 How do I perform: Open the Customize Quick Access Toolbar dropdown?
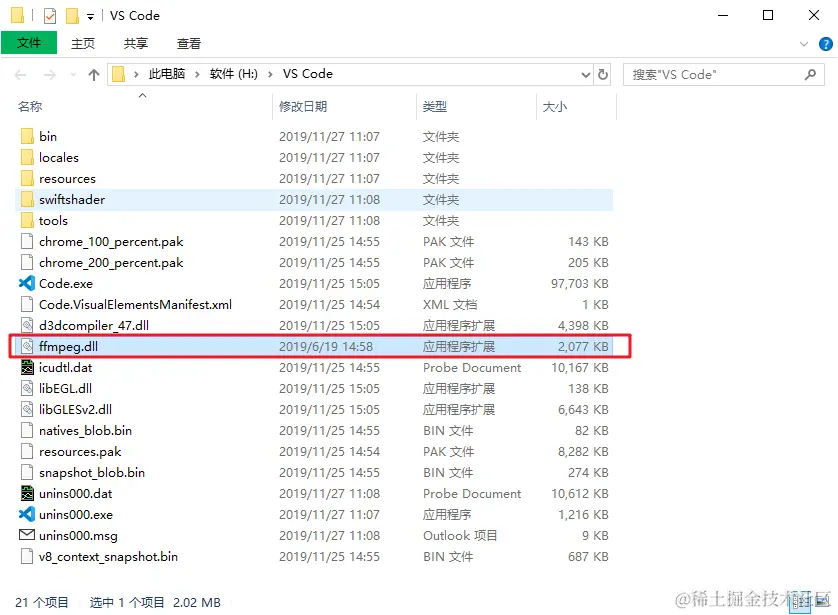90,17
